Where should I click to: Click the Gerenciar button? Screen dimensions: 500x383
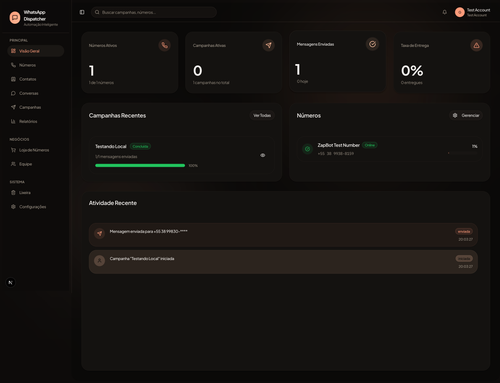pos(466,115)
